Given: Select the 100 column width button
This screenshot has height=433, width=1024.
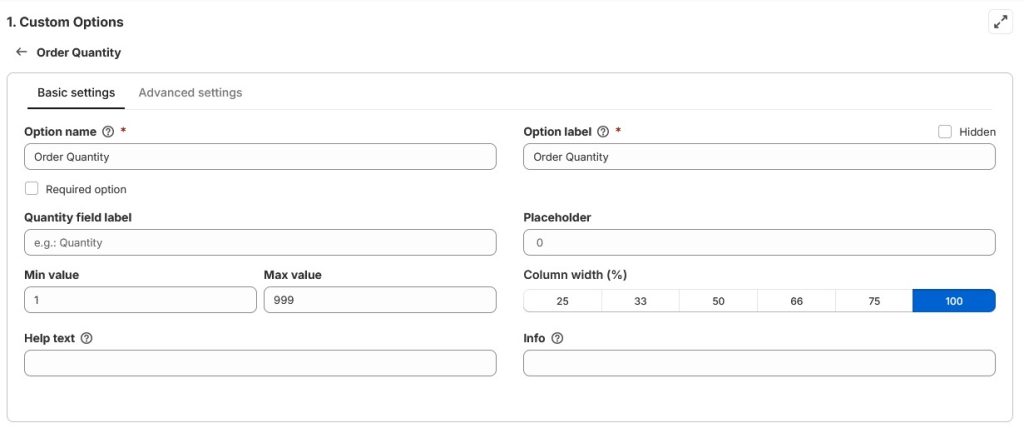Looking at the screenshot, I should coord(954,301).
